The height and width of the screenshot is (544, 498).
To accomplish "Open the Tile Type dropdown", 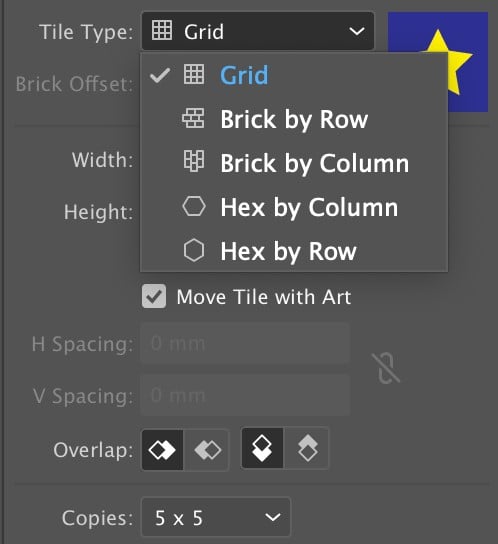I will (258, 31).
